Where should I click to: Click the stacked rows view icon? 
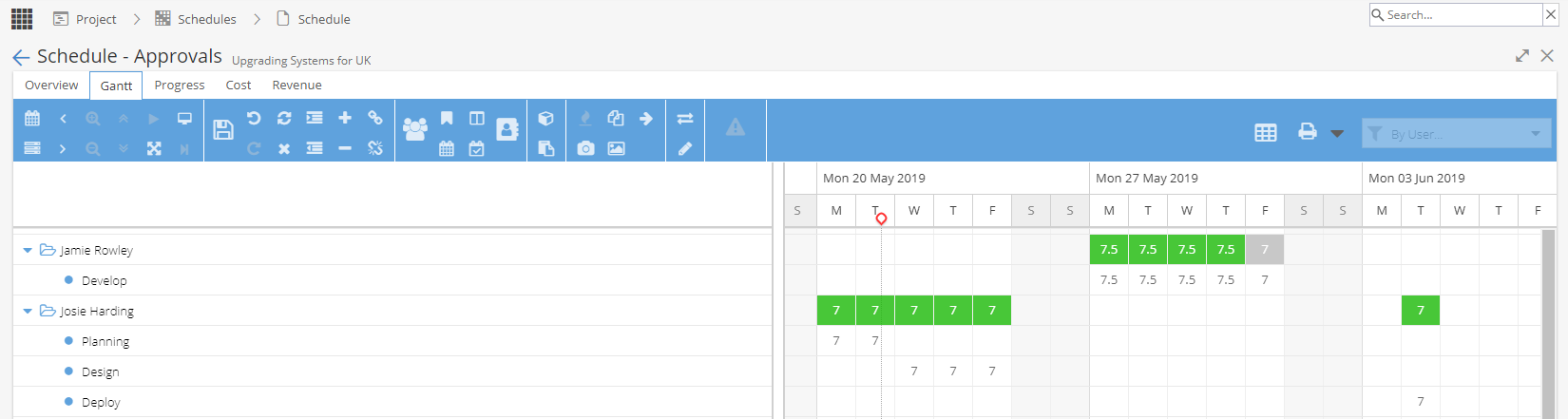[32, 148]
